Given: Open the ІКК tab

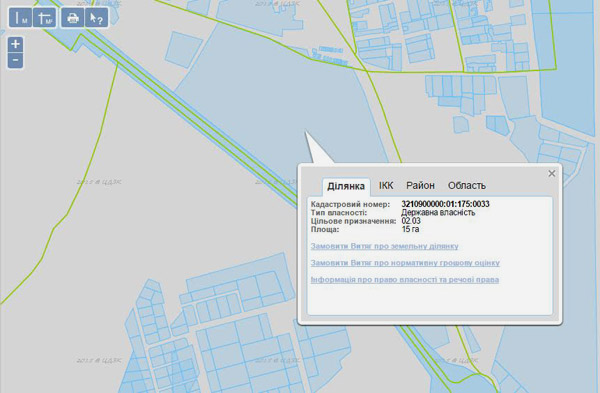Looking at the screenshot, I should tap(386, 186).
